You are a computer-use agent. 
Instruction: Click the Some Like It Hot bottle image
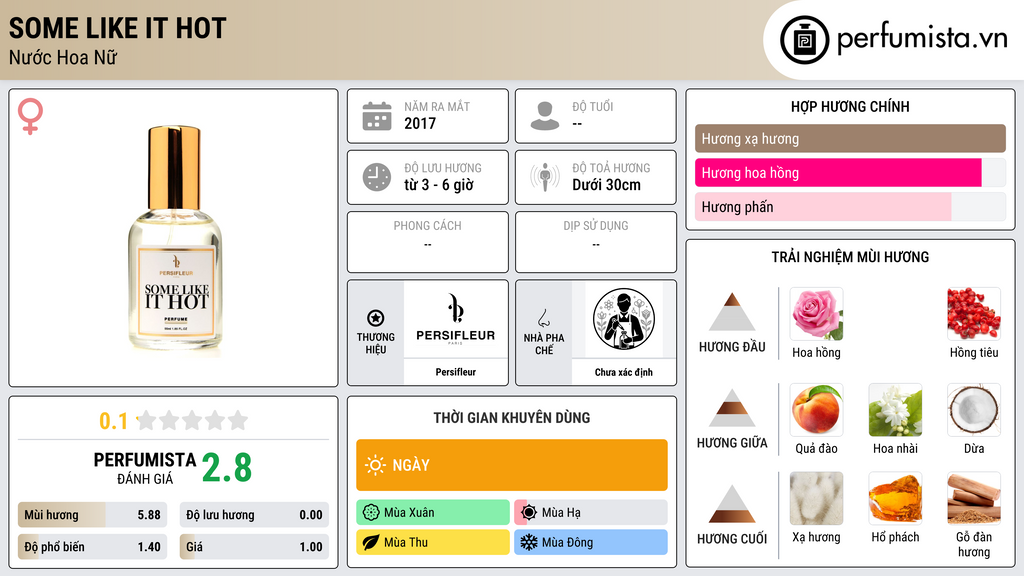coord(175,238)
